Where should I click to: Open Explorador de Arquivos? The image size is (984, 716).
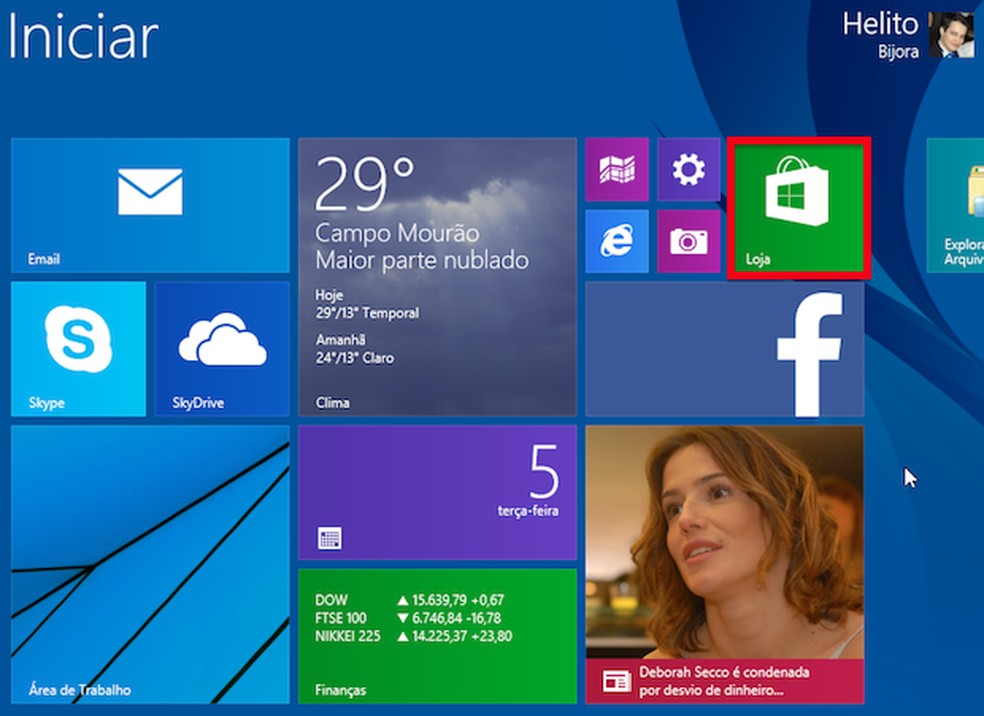958,205
